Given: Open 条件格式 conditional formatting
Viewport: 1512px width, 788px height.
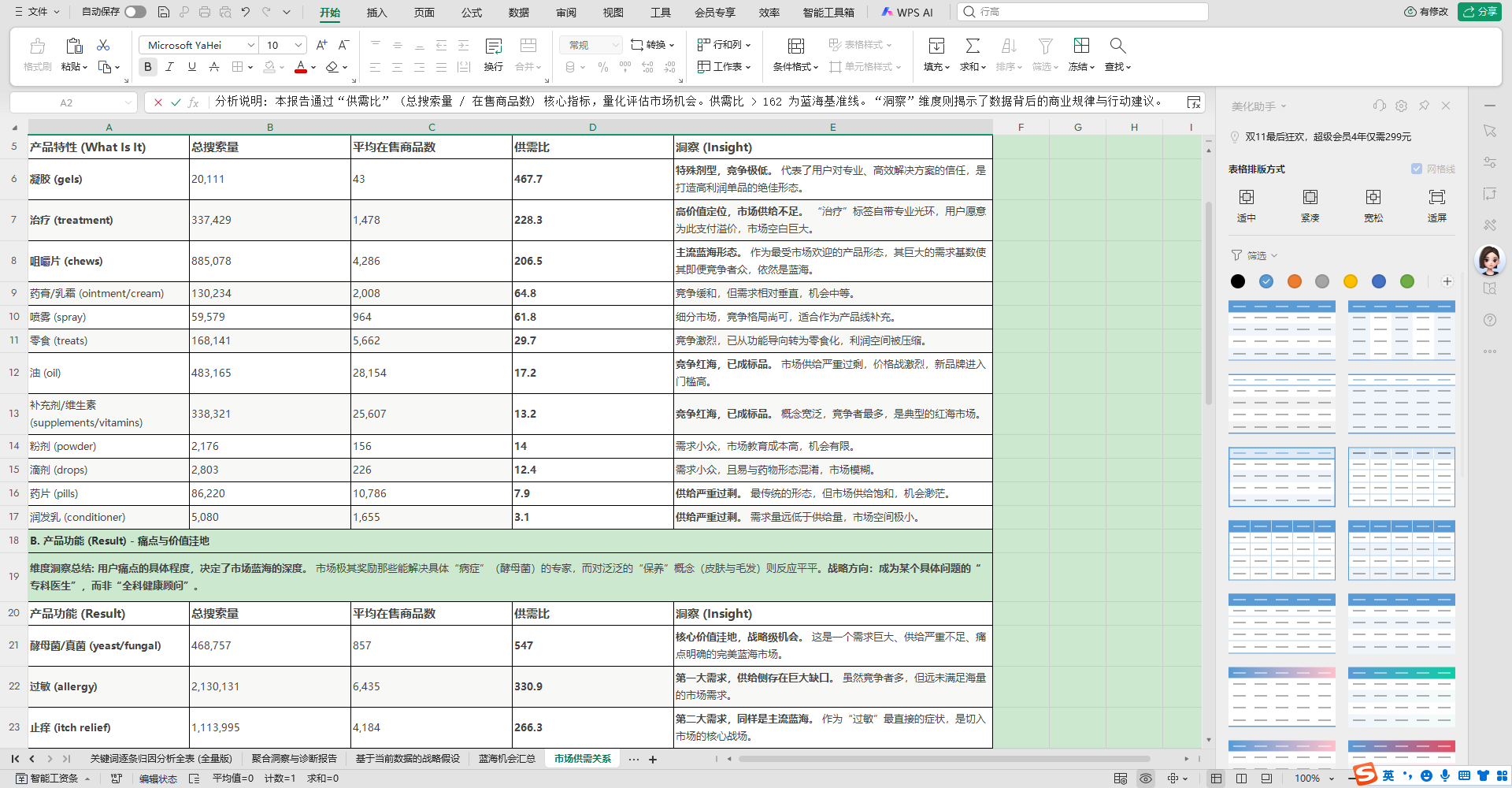Looking at the screenshot, I should [x=795, y=46].
